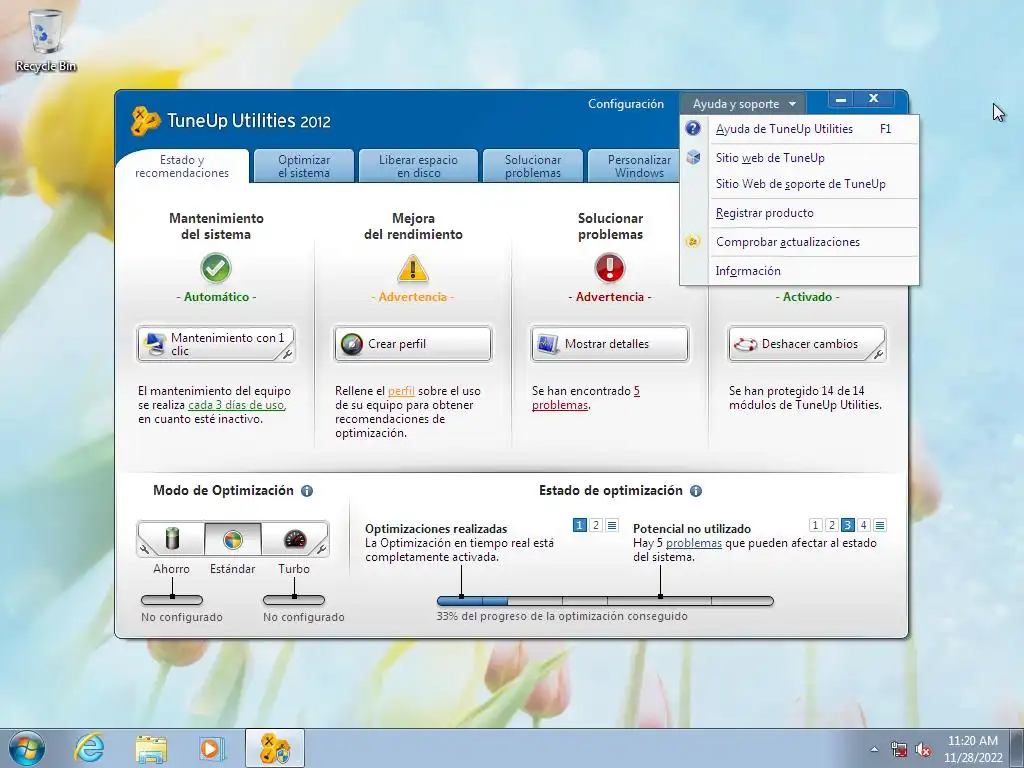Select Turbo optimization mode
Image resolution: width=1024 pixels, height=768 pixels.
[x=295, y=539]
